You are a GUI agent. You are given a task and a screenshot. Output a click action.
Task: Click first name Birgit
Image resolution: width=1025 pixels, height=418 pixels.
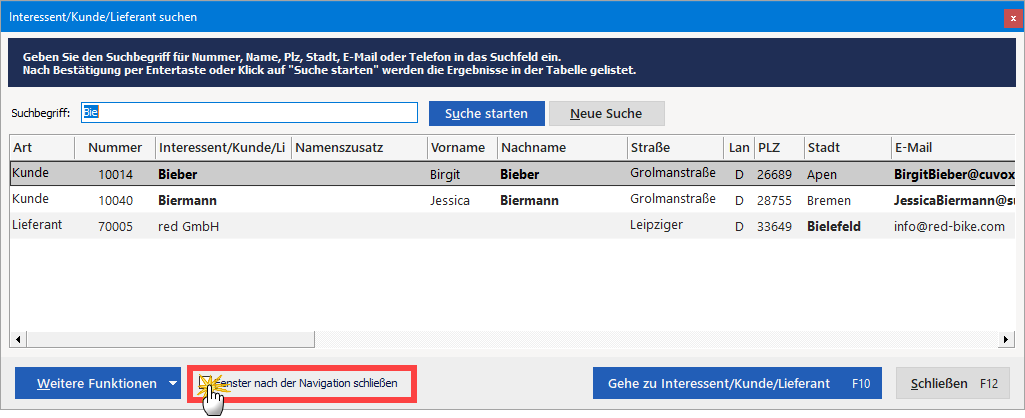[x=446, y=175]
